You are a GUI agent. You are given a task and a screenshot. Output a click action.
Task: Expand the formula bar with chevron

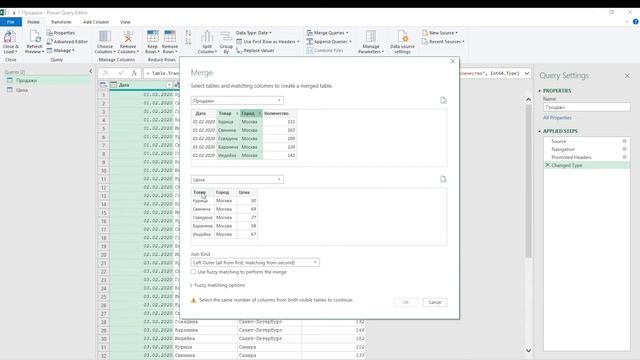527,73
